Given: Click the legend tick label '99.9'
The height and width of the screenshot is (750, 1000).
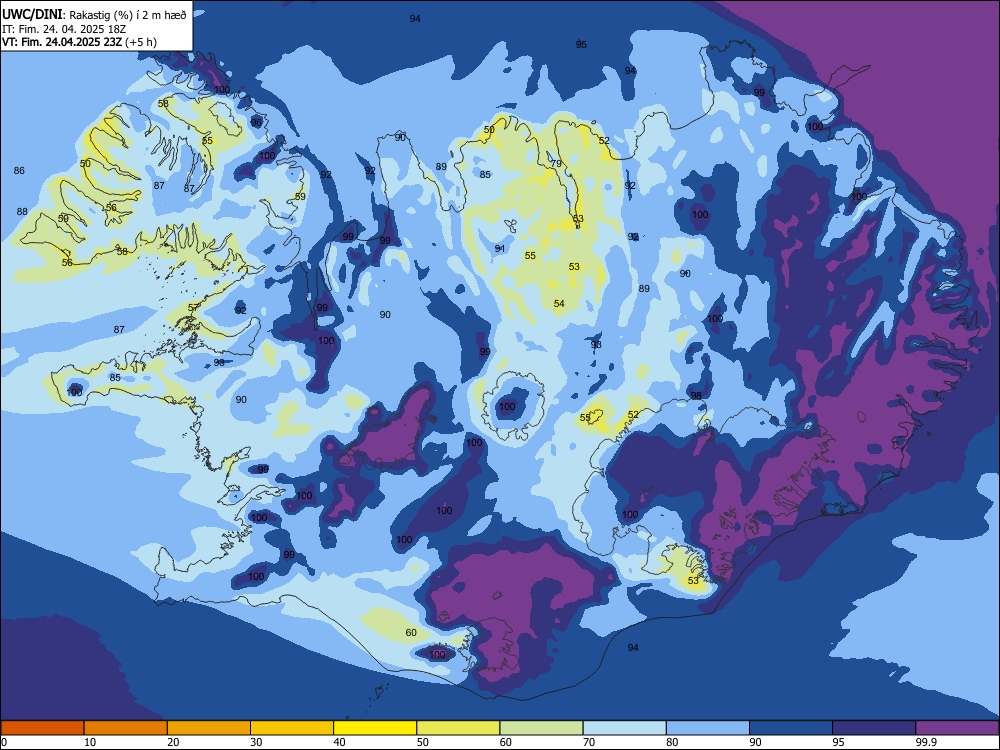Looking at the screenshot, I should click(925, 742).
